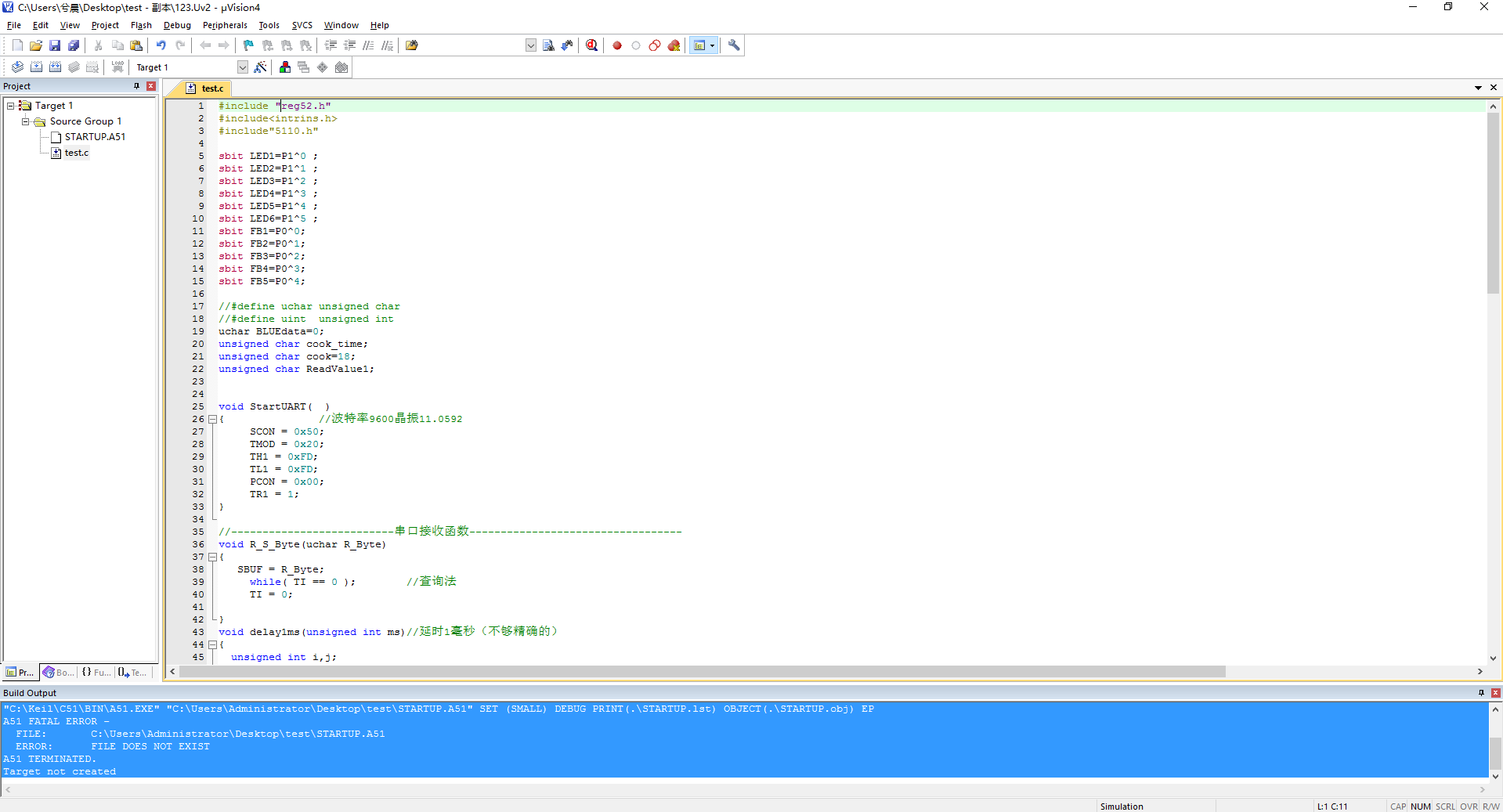Switch to the Templates panel tab

tap(132, 672)
